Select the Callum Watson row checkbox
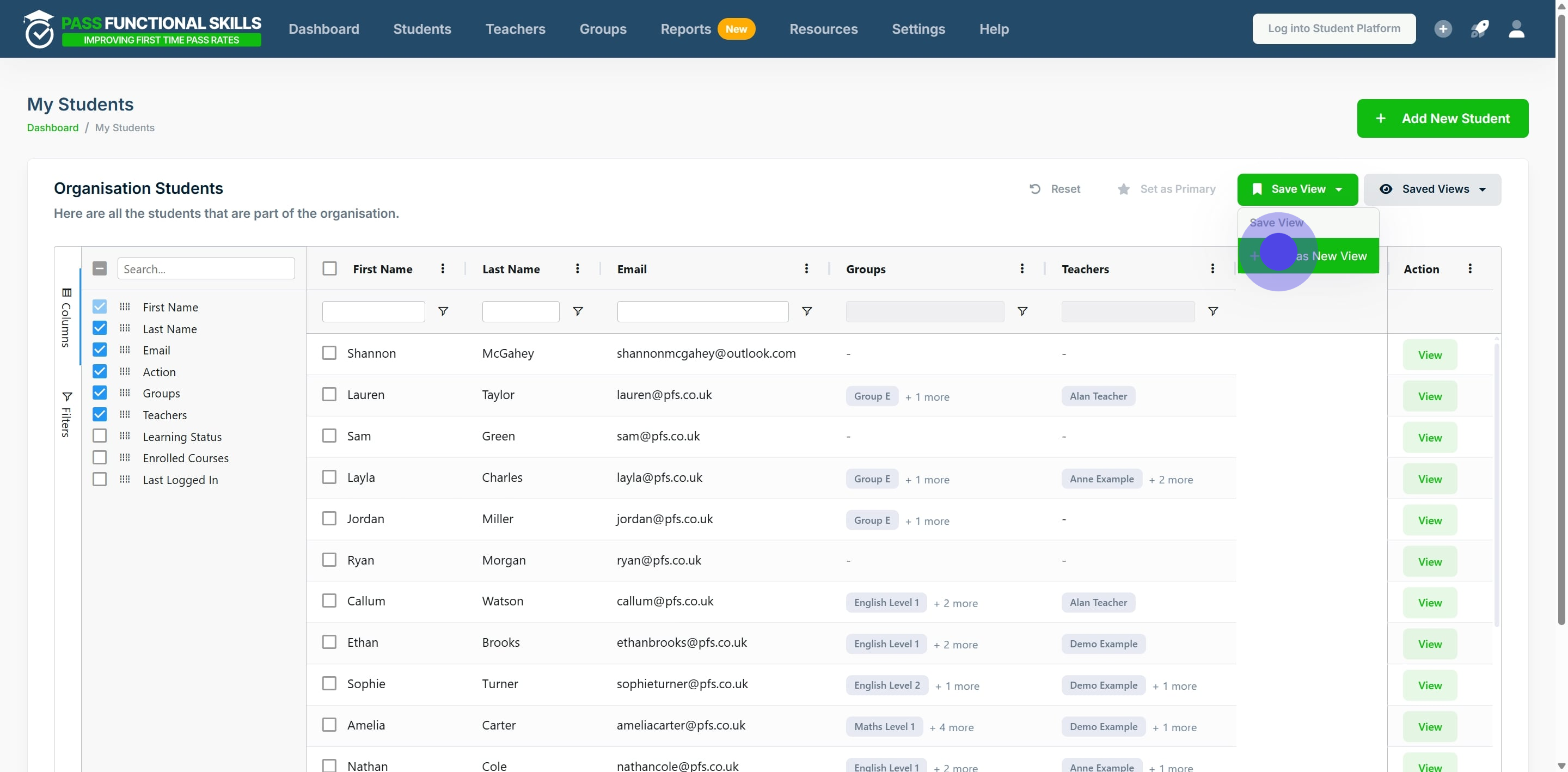 click(x=329, y=601)
